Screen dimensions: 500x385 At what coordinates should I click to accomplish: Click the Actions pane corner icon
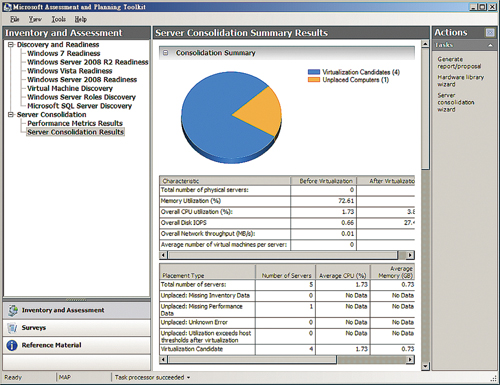click(490, 32)
